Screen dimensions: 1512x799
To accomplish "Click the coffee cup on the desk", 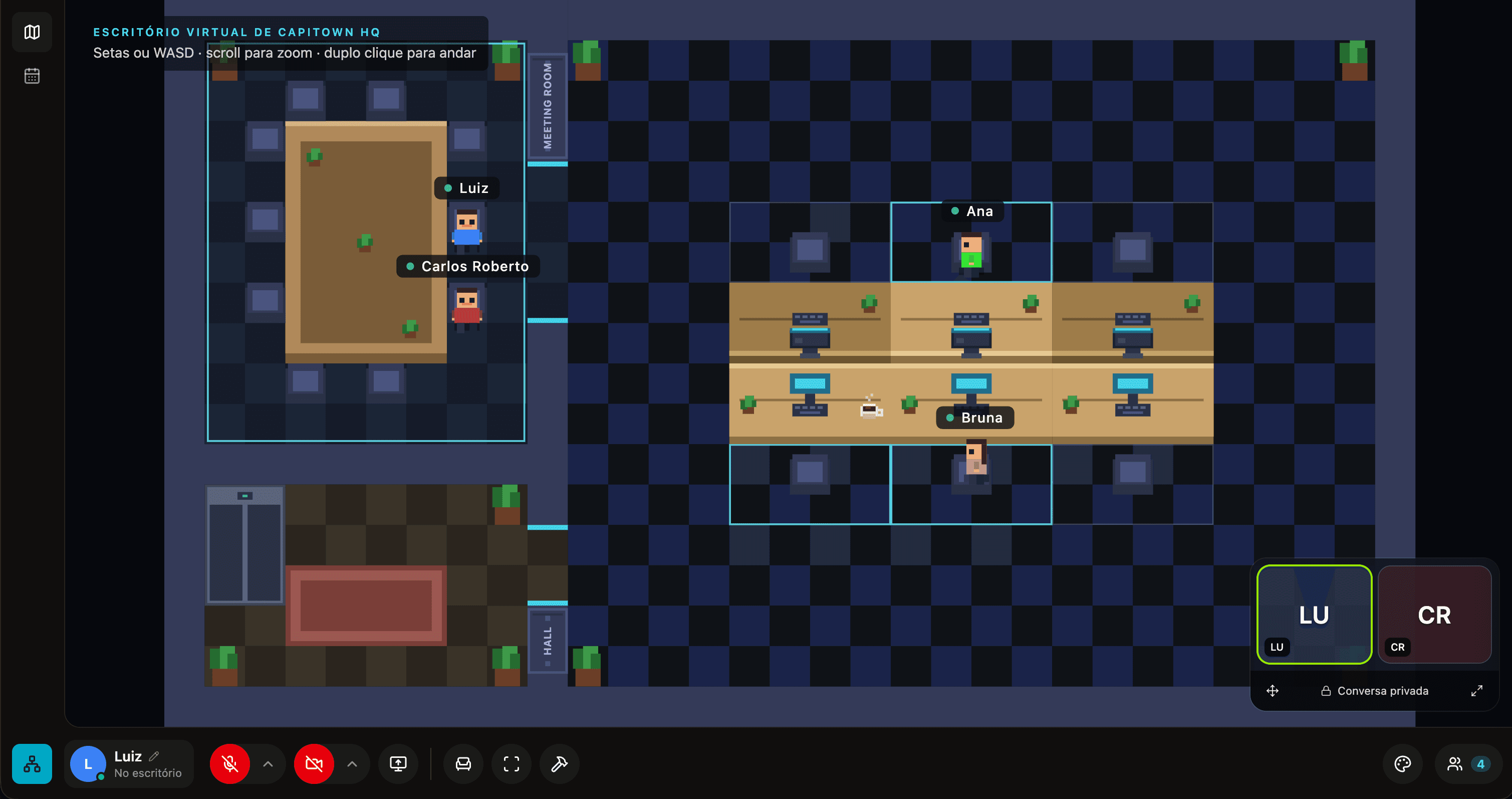I will click(871, 407).
